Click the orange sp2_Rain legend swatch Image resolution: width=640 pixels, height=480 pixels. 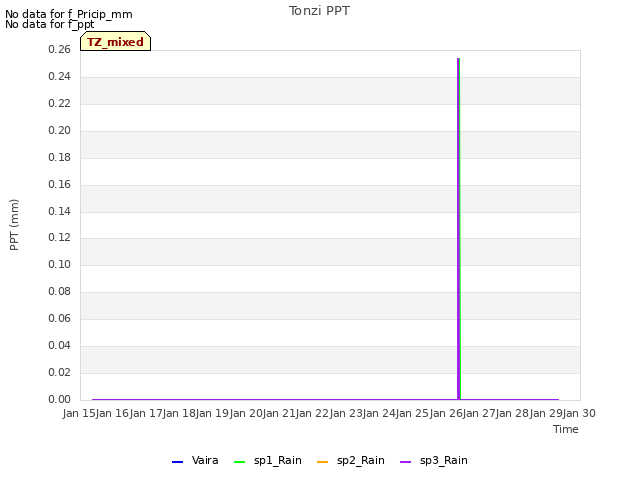tap(322, 462)
